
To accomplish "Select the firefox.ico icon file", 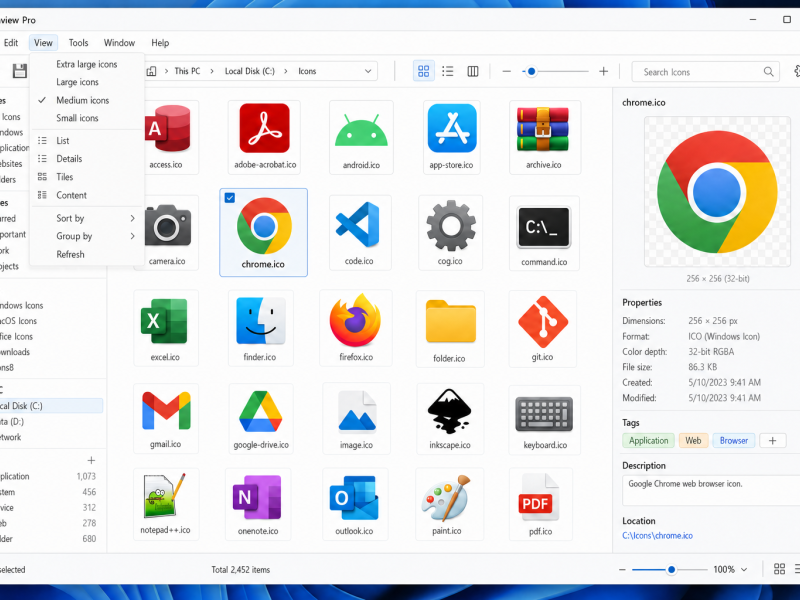I will pos(356,328).
